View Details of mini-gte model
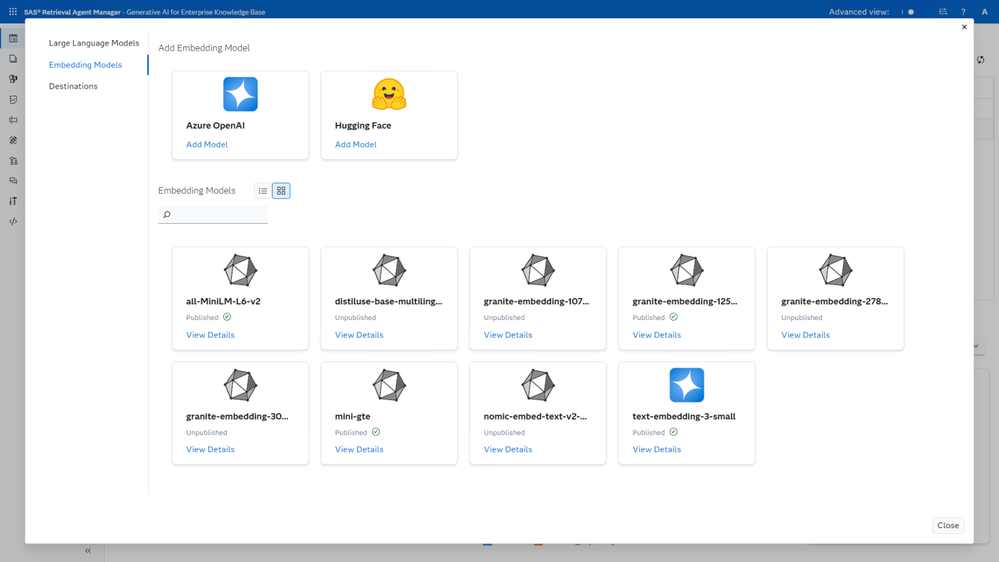 359,450
